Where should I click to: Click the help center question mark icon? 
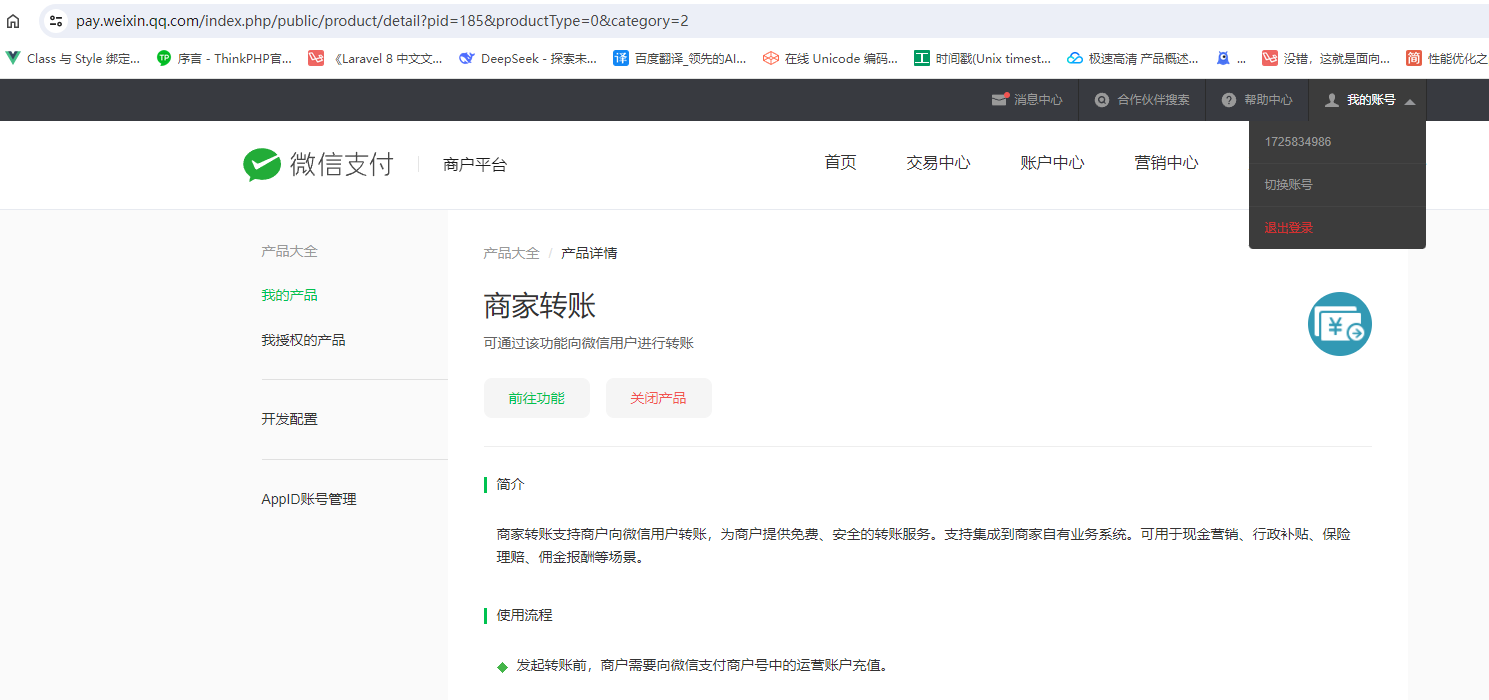point(1228,100)
